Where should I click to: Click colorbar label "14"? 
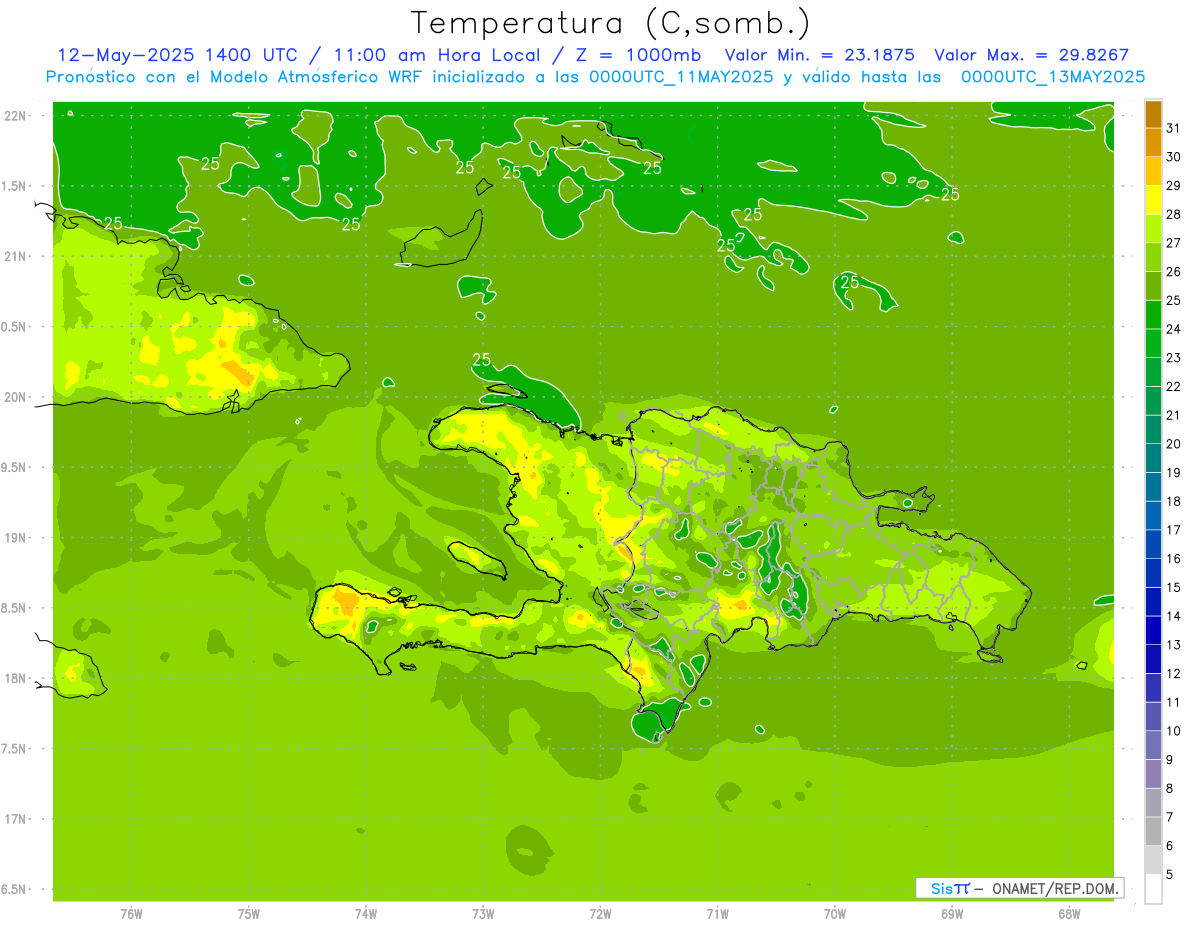tap(1174, 616)
